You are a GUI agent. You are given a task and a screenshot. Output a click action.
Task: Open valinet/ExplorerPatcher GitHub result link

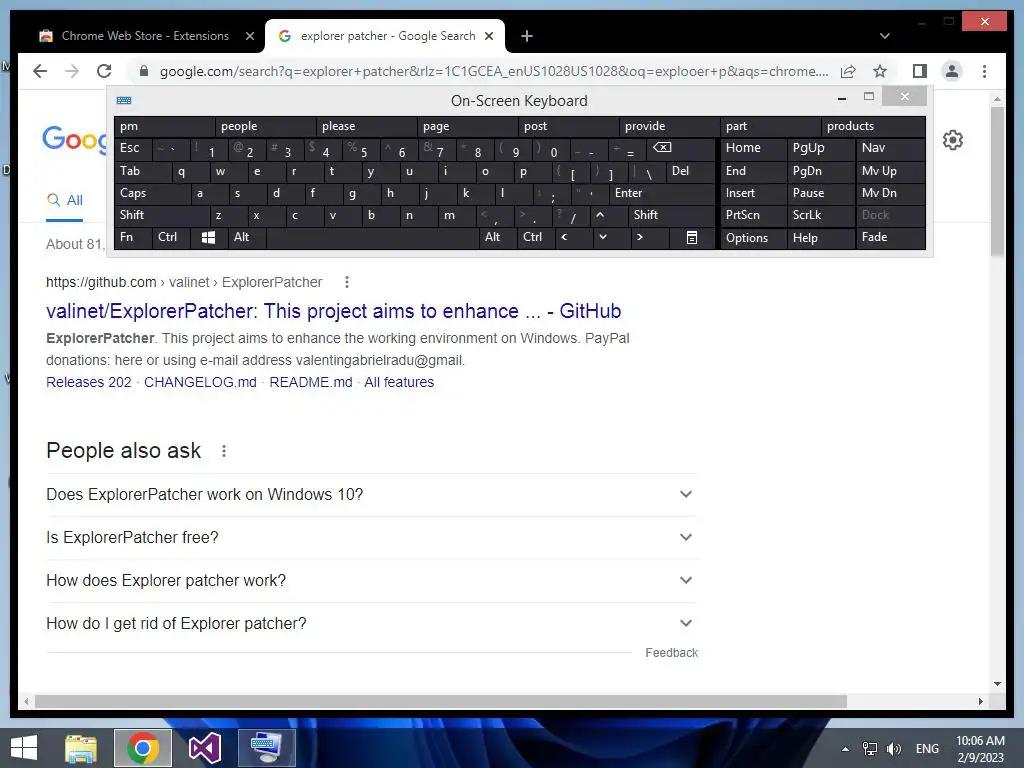(x=334, y=311)
